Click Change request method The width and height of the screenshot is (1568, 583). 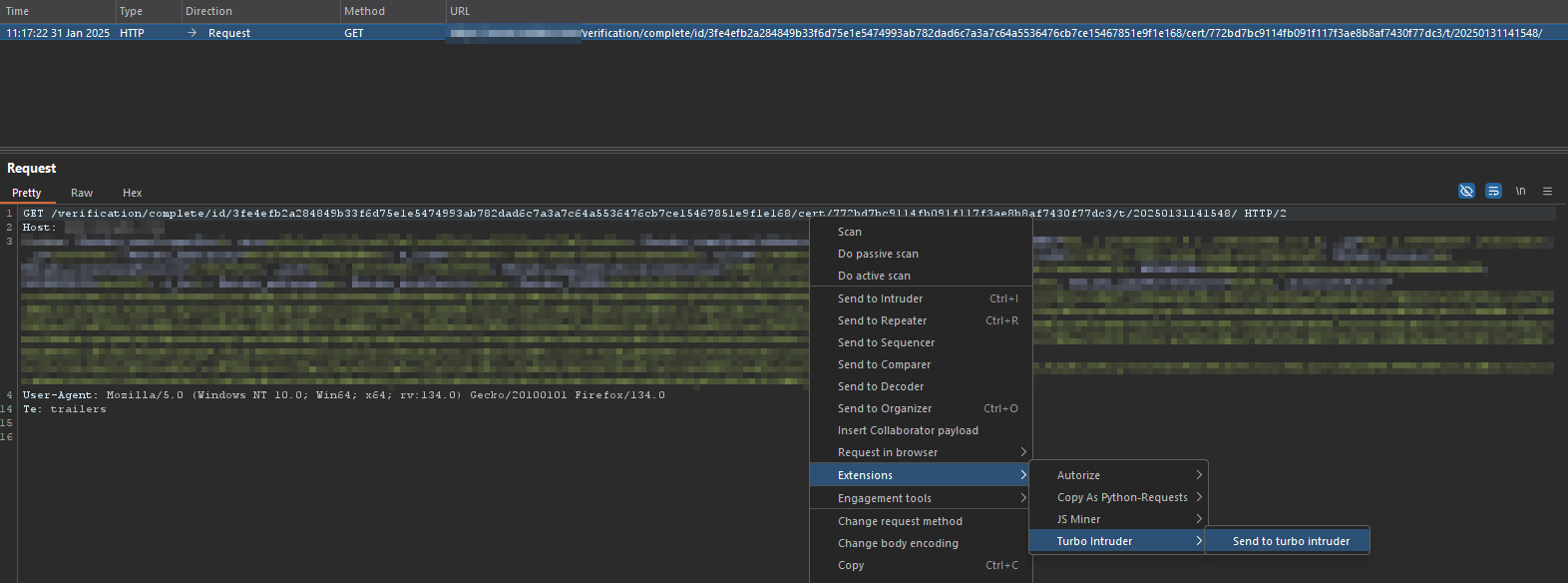coord(900,521)
